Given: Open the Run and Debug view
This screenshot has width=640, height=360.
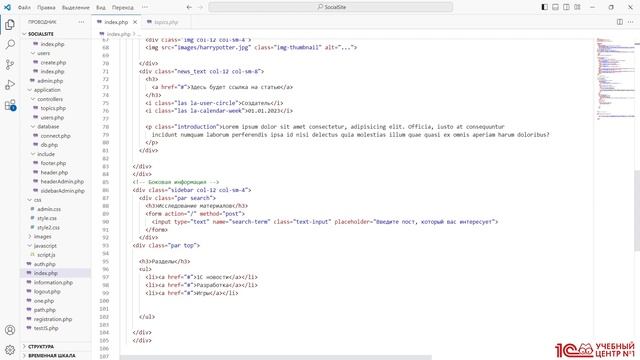Looking at the screenshot, I should click(x=10, y=84).
